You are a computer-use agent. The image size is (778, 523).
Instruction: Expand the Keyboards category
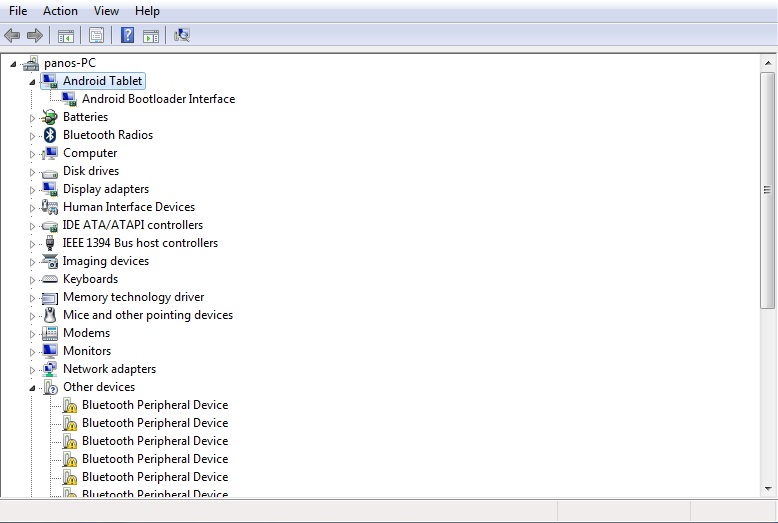coord(32,279)
